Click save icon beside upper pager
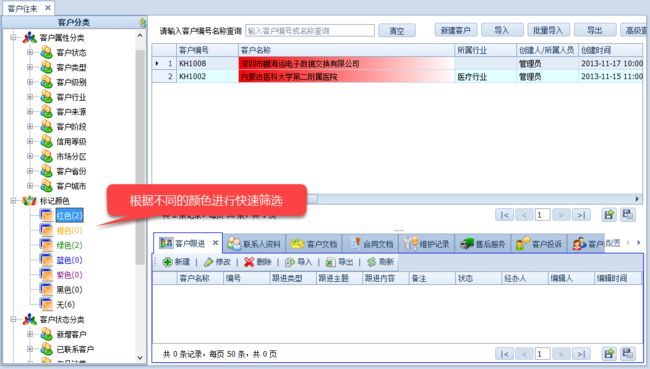Image resolution: width=650 pixels, height=369 pixels. (x=628, y=215)
